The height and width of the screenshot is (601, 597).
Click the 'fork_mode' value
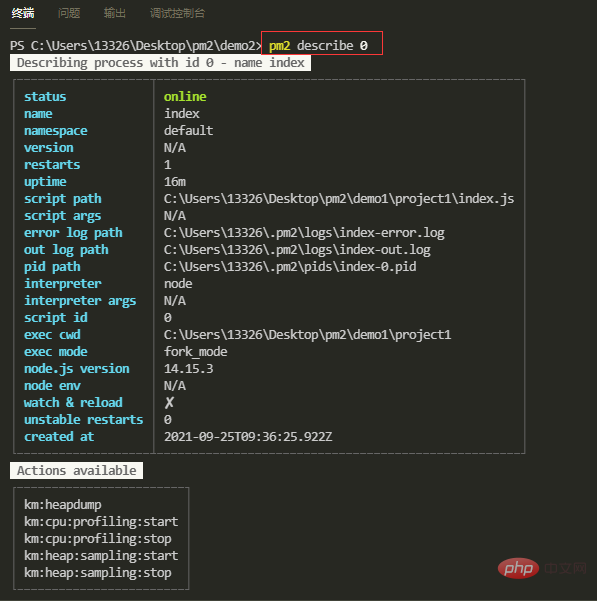tap(195, 351)
